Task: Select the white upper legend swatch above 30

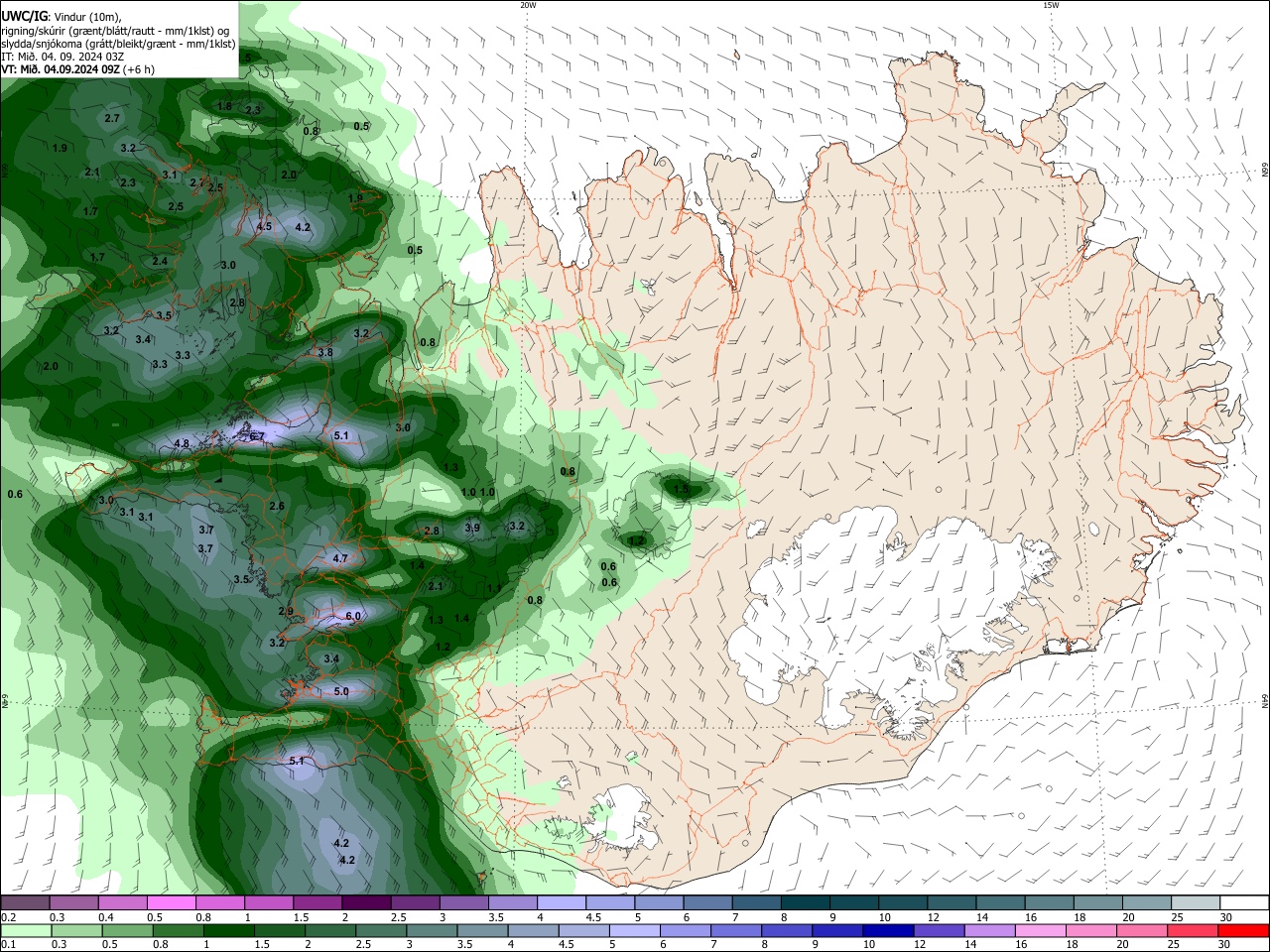Action: tap(1244, 902)
